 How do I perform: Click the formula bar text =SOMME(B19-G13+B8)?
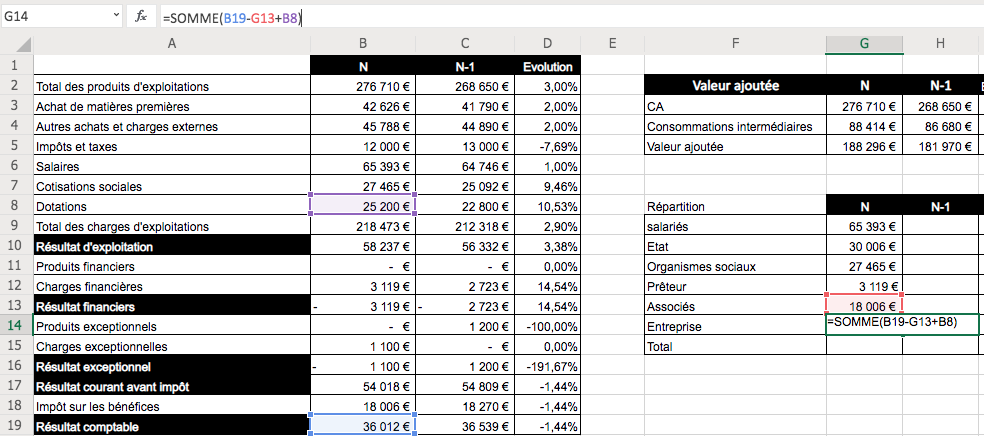[232, 19]
